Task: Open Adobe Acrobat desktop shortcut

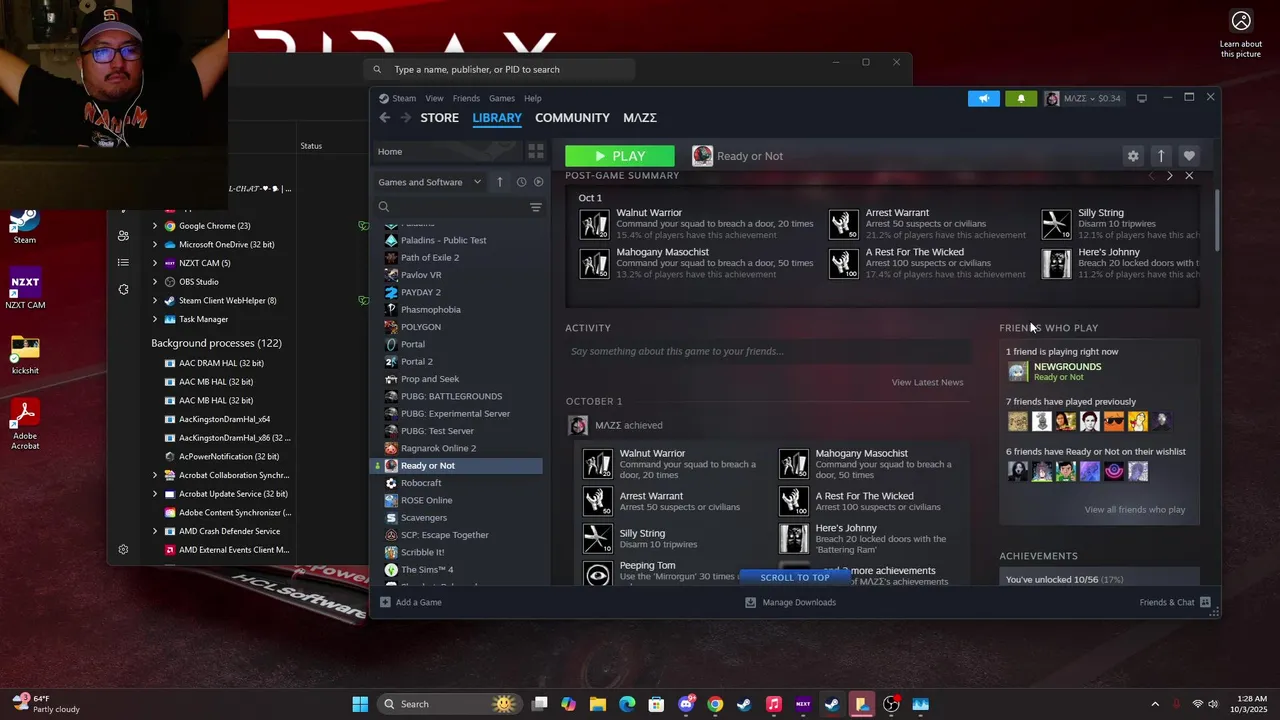Action: (x=25, y=425)
